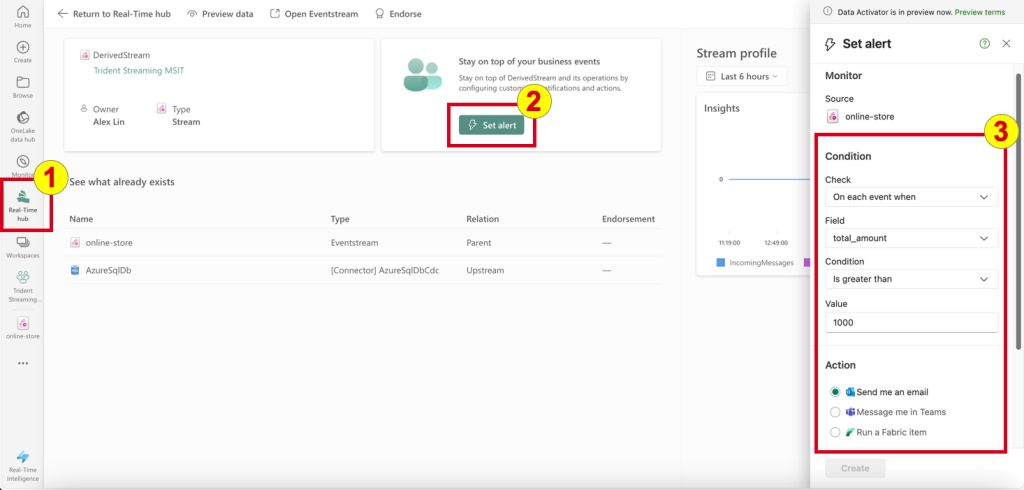1024x490 pixels.
Task: Return to Real-Time hub
Action: [x=114, y=14]
